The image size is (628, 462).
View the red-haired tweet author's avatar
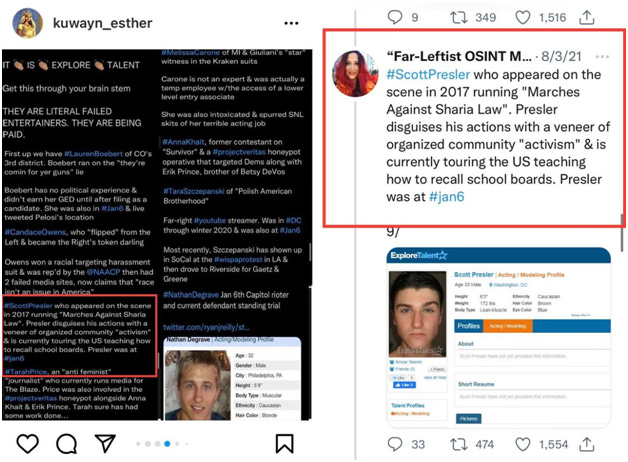coord(356,73)
